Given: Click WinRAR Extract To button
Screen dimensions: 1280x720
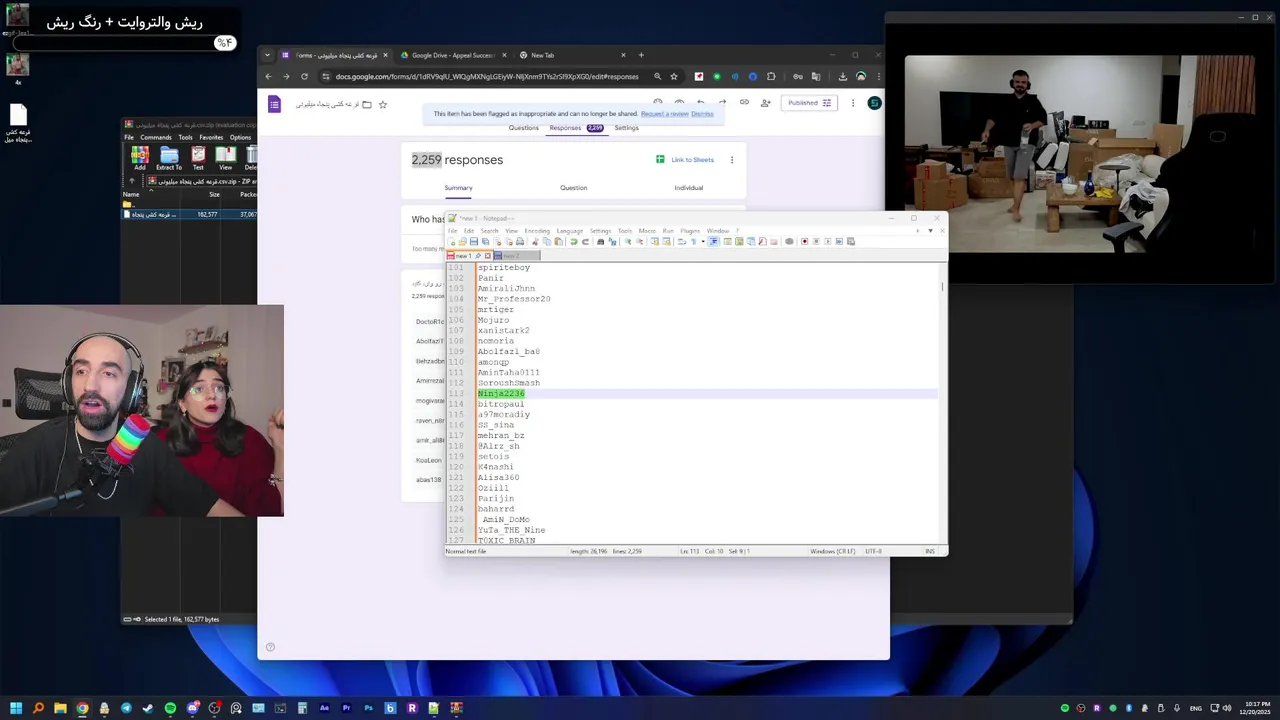Looking at the screenshot, I should pyautogui.click(x=169, y=157).
